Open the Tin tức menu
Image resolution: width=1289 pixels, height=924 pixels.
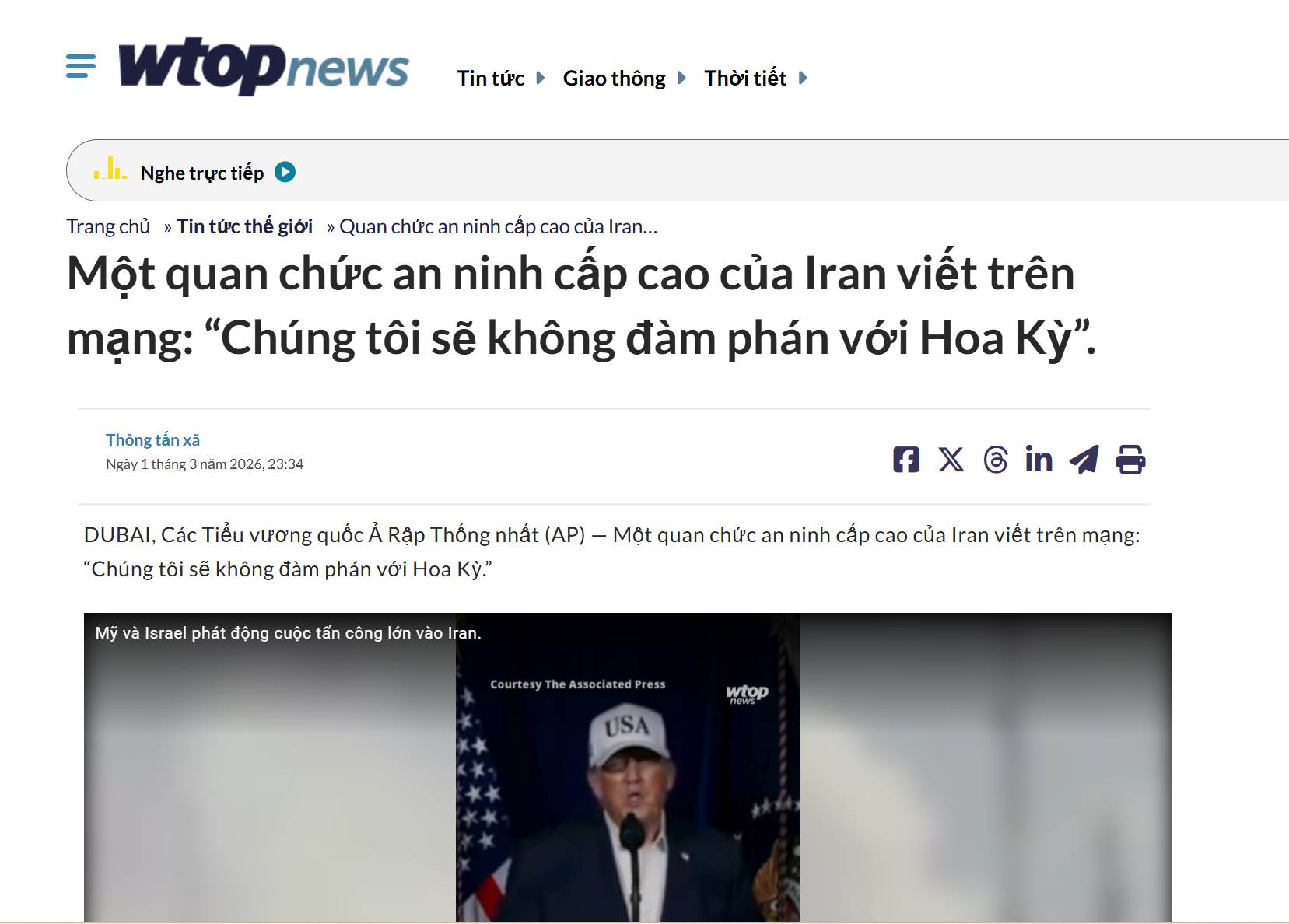(x=490, y=78)
